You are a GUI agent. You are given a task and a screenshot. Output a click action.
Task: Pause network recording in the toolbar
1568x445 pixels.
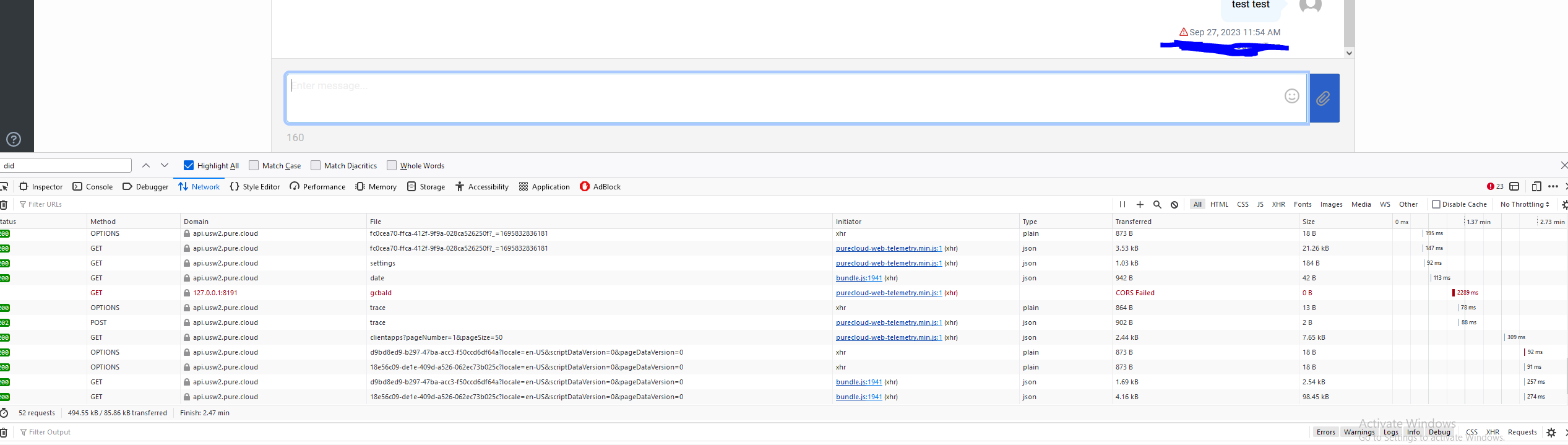(x=1122, y=204)
